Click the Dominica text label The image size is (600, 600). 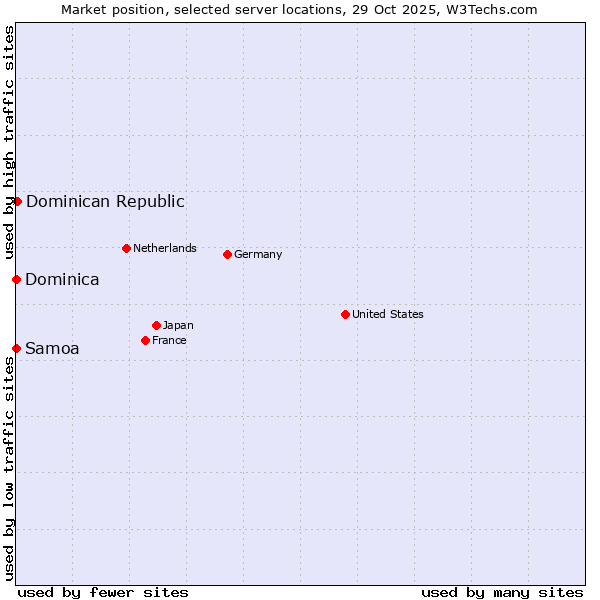62,280
